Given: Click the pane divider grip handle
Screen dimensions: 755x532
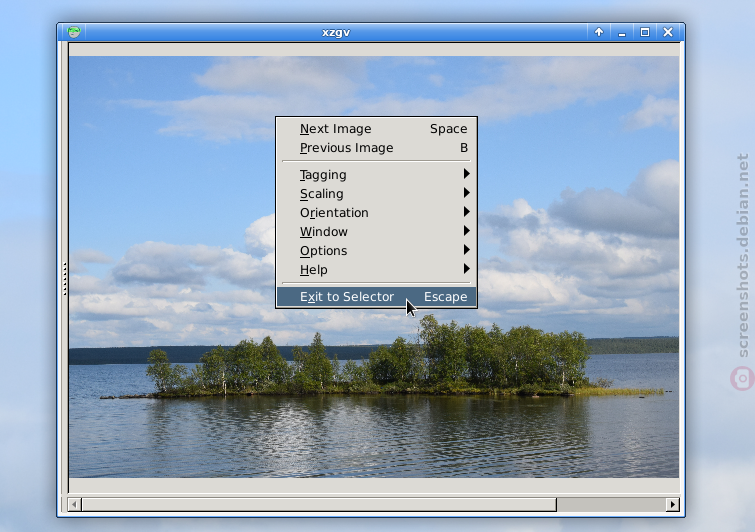Looking at the screenshot, I should 65,279.
